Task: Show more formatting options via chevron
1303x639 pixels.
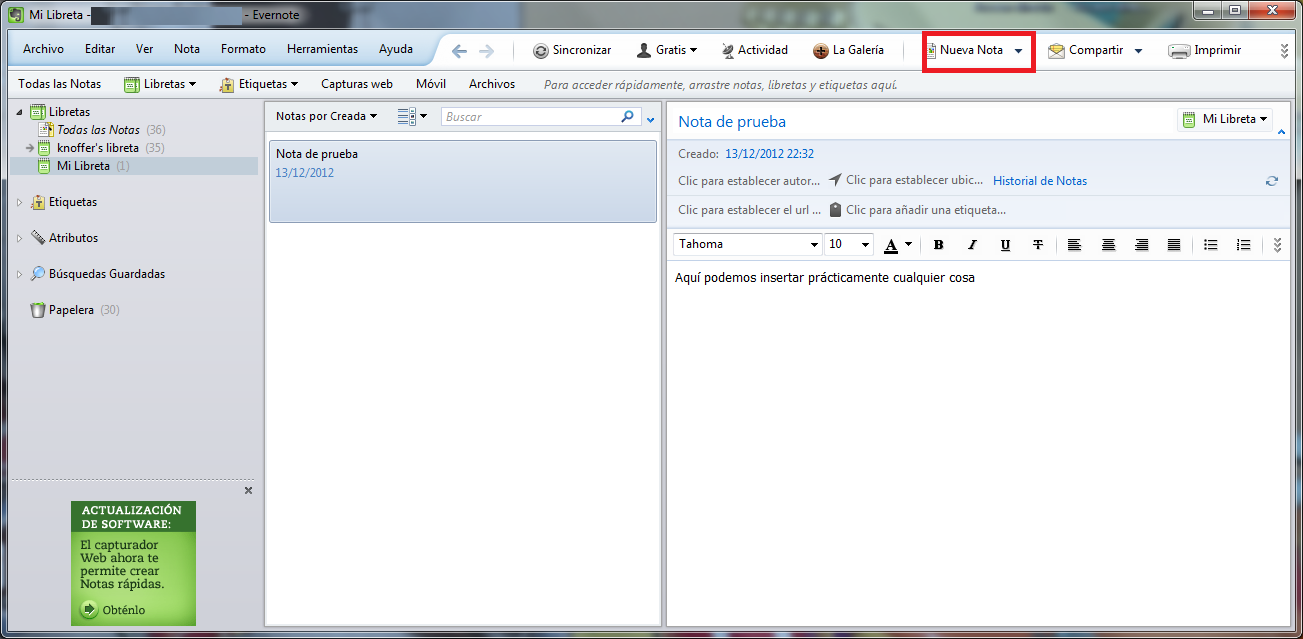Action: point(1277,245)
